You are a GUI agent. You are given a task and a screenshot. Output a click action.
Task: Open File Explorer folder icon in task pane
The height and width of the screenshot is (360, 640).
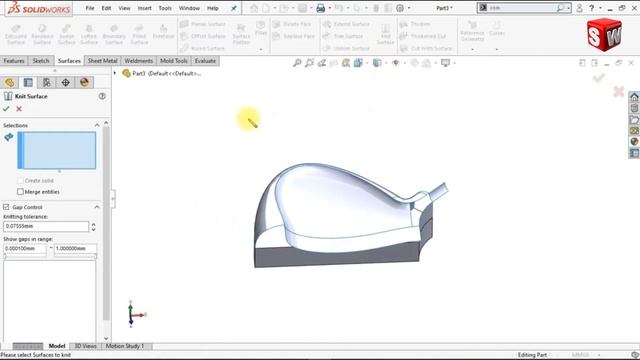coord(634,120)
